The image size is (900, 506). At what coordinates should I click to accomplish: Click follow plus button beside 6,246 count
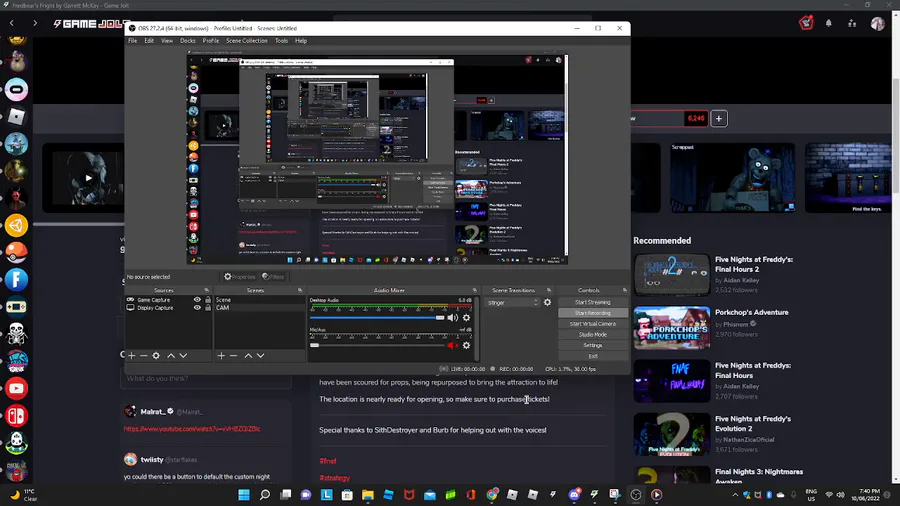point(719,119)
